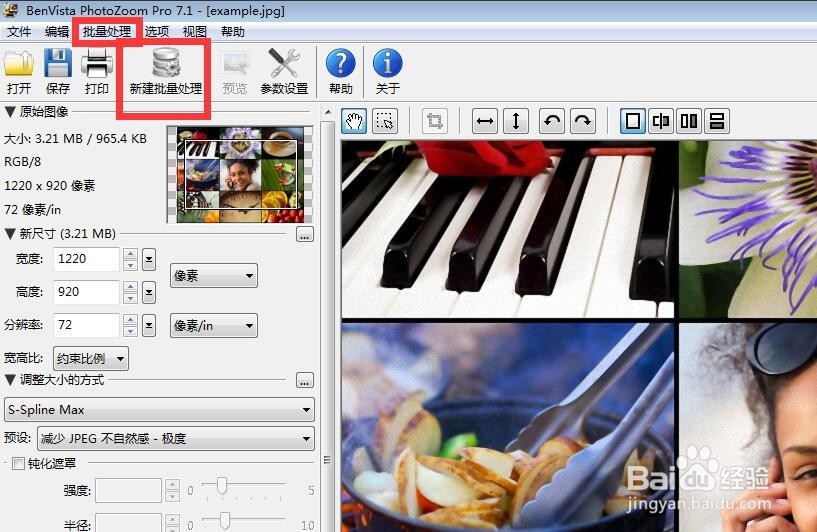This screenshot has height=532, width=817.
Task: Open the 视图 menu
Action: click(x=194, y=32)
